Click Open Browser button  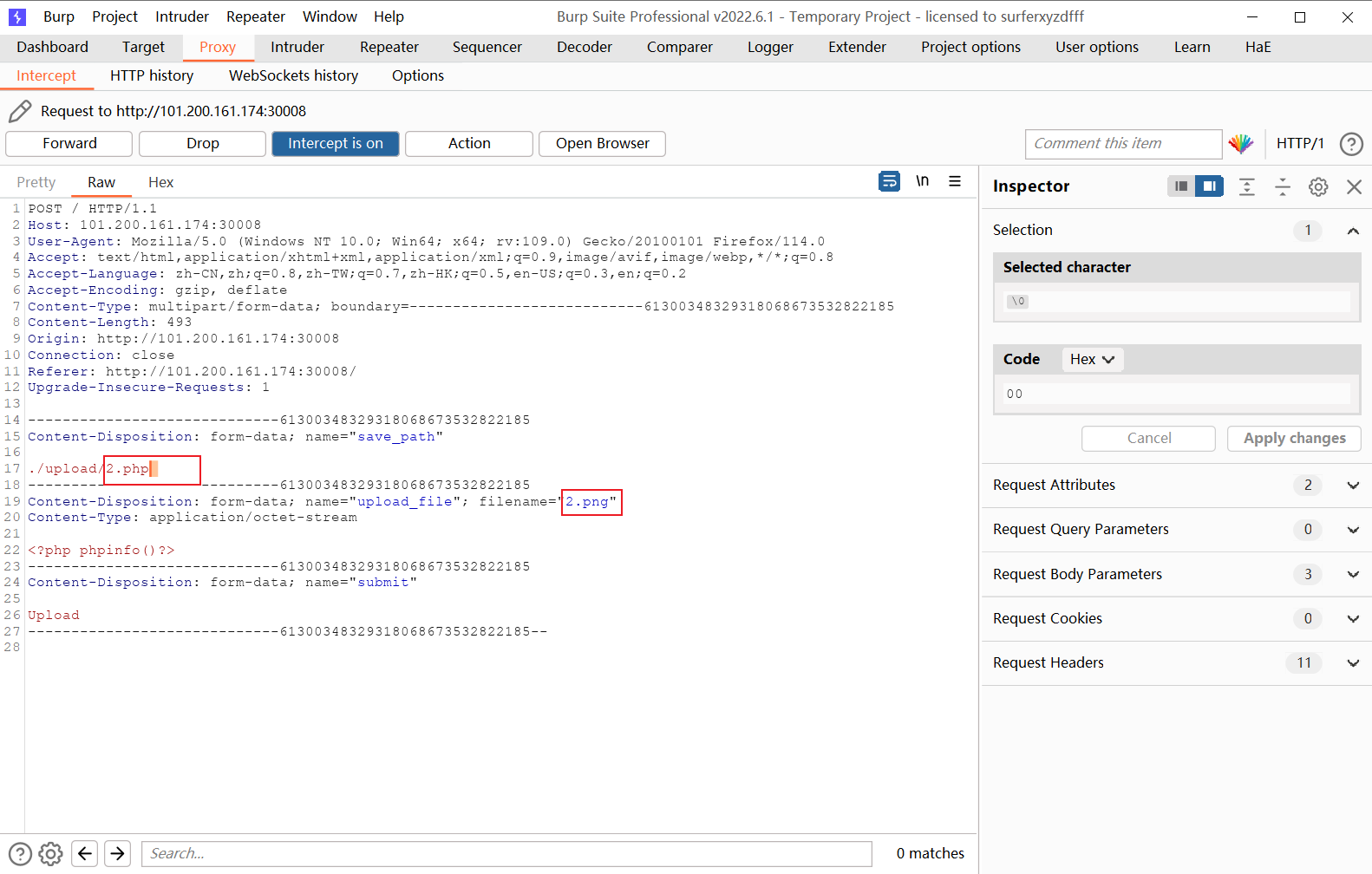click(x=603, y=144)
